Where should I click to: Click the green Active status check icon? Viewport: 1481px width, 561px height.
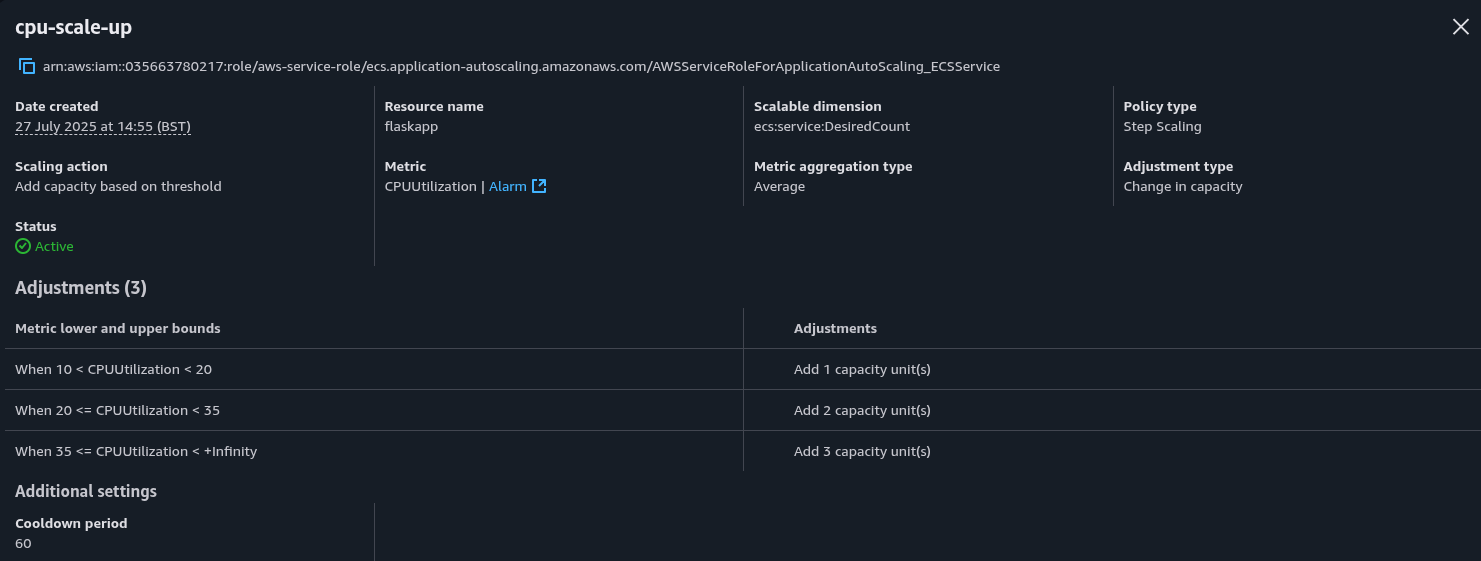23,246
